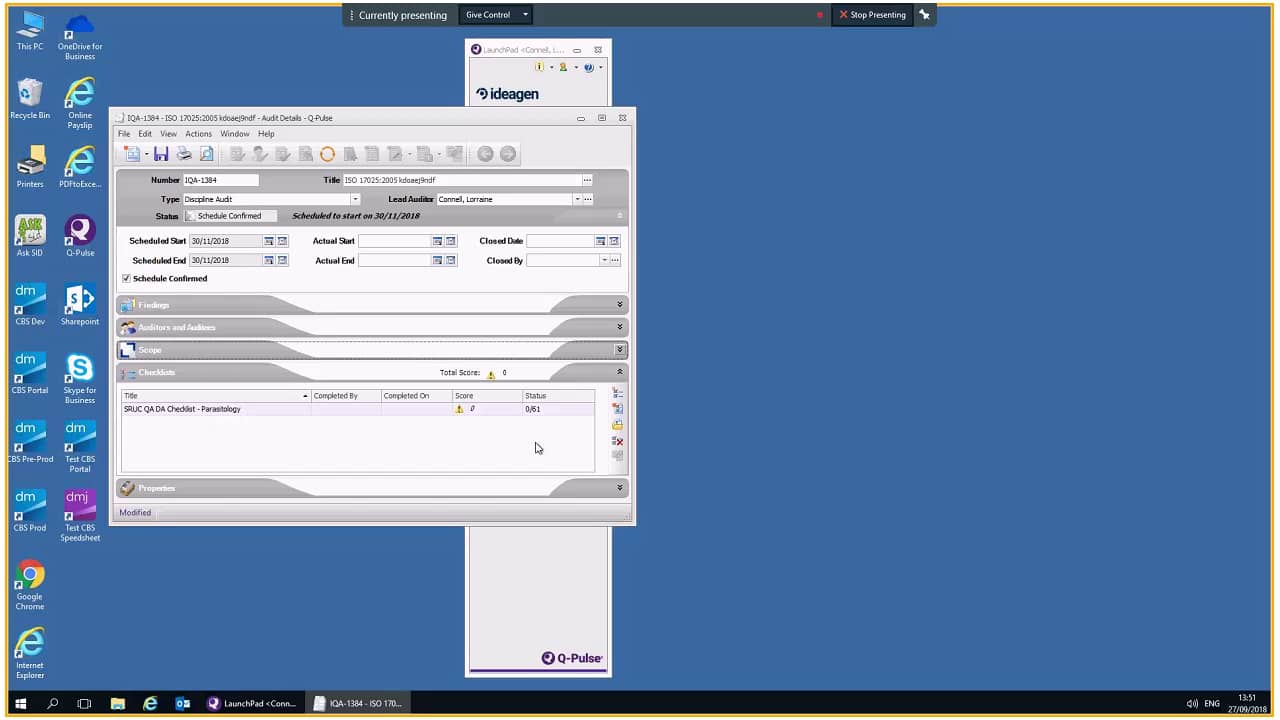Click the Closed By ellipsis button
Screen dimensions: 1280x720
tap(615, 260)
